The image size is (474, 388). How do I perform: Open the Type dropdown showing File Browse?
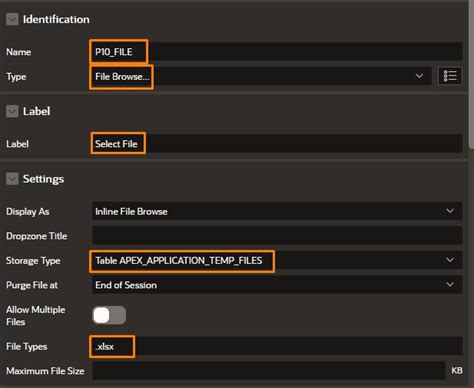[x=262, y=76]
